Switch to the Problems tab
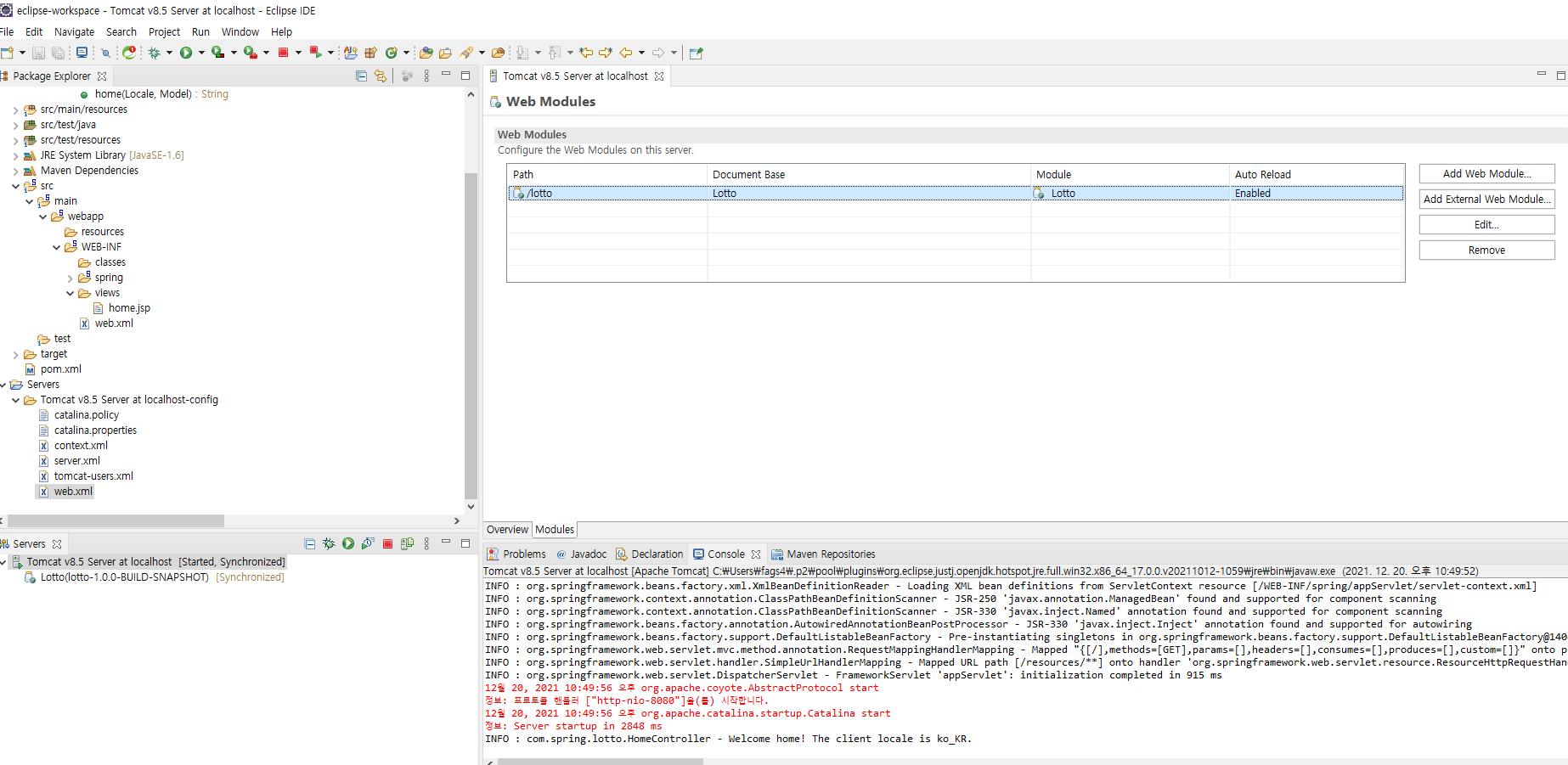Screen dimensions: 1568x765 click(516, 554)
